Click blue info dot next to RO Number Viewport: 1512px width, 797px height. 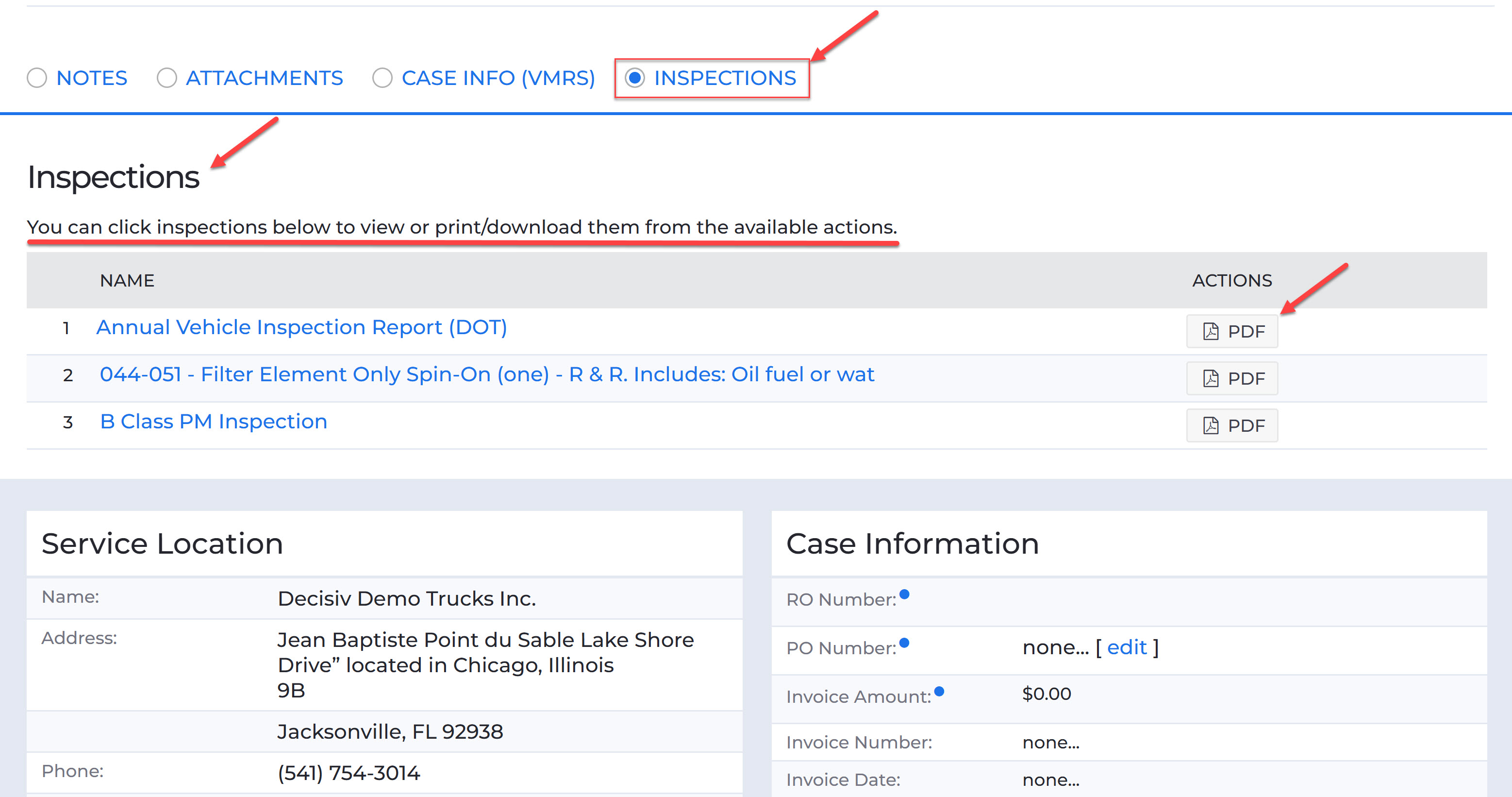coord(904,594)
